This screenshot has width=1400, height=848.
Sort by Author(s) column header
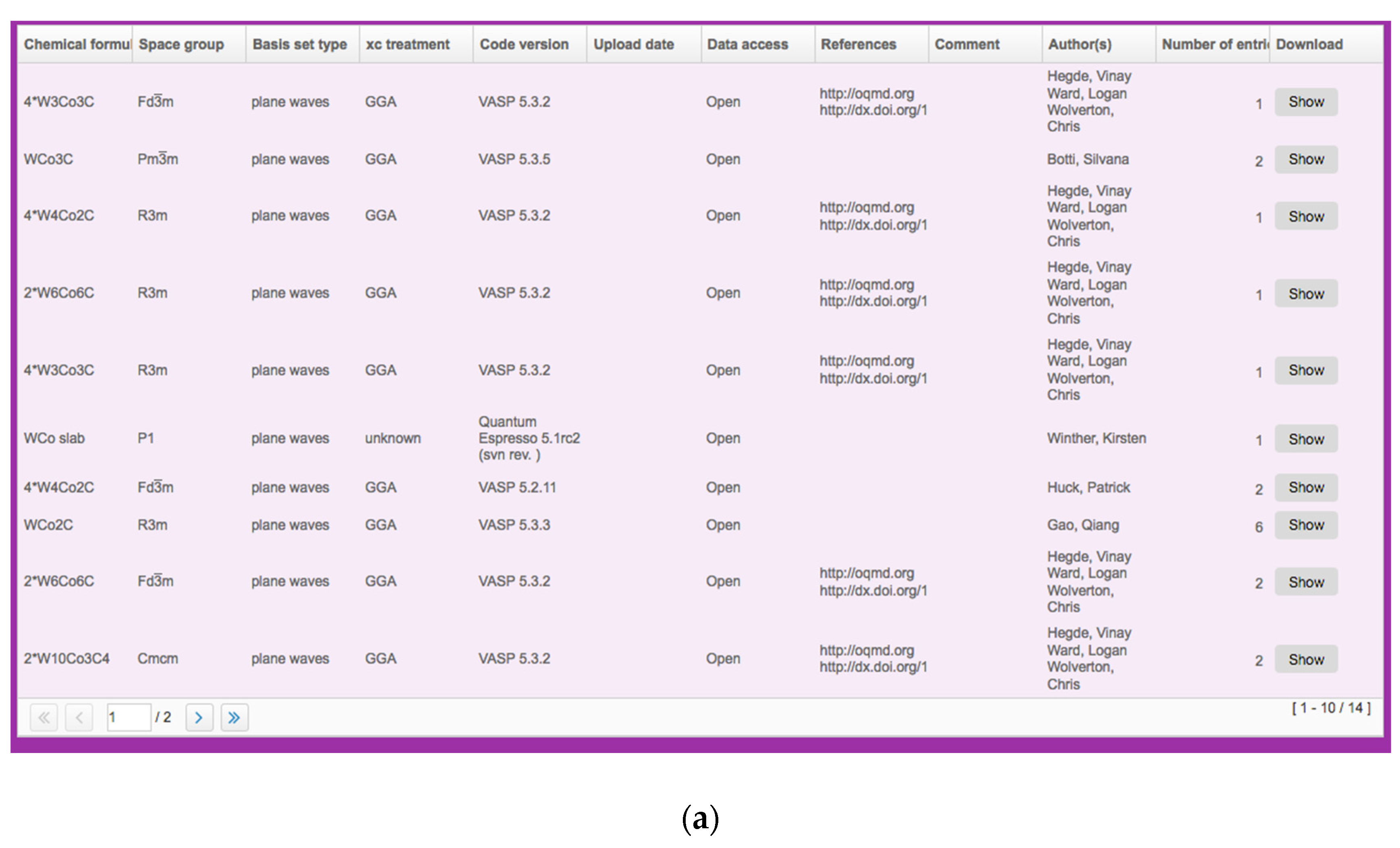click(x=1080, y=44)
